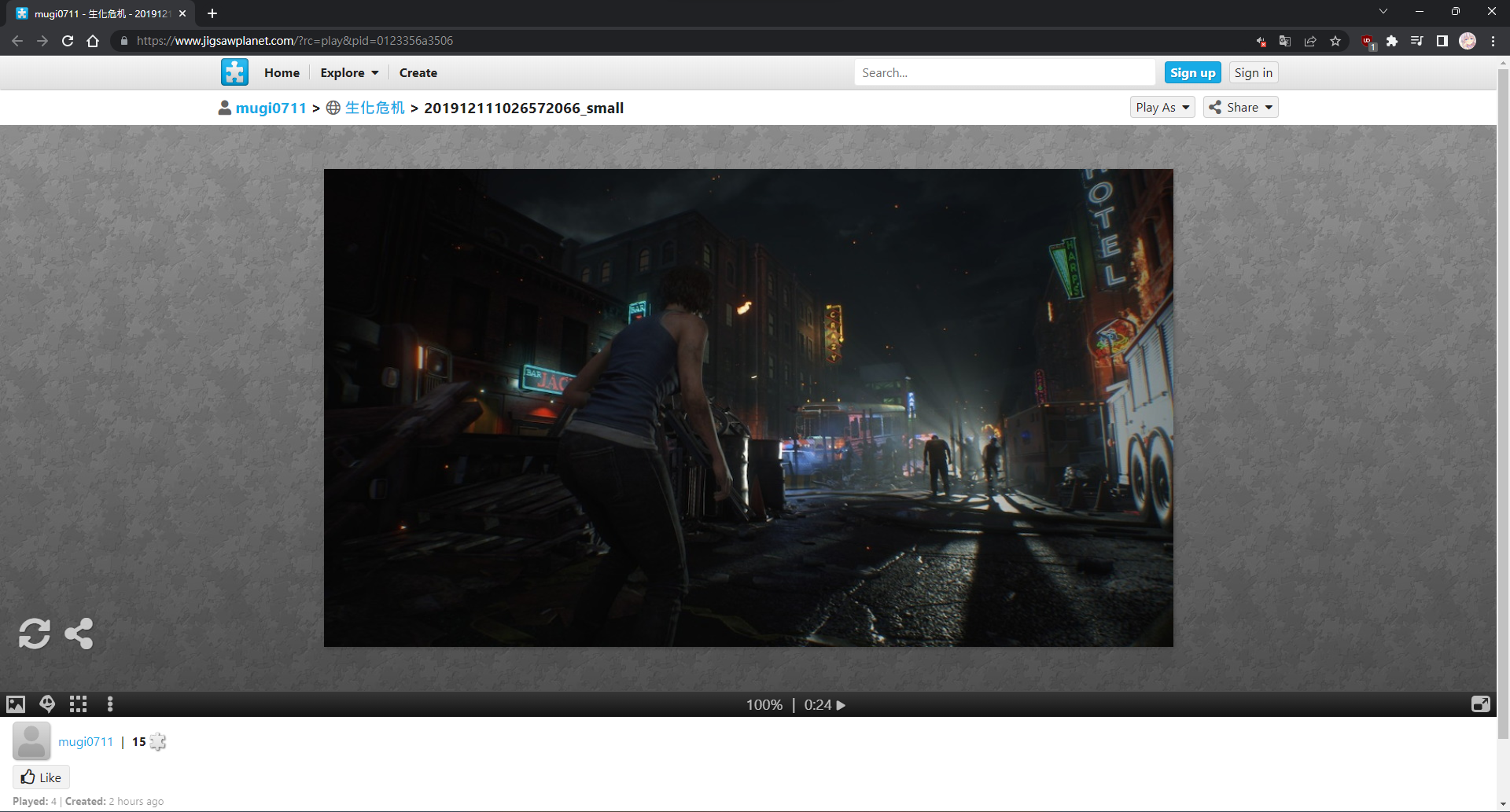Toggle the ghost image icon in bottom bar

47,704
